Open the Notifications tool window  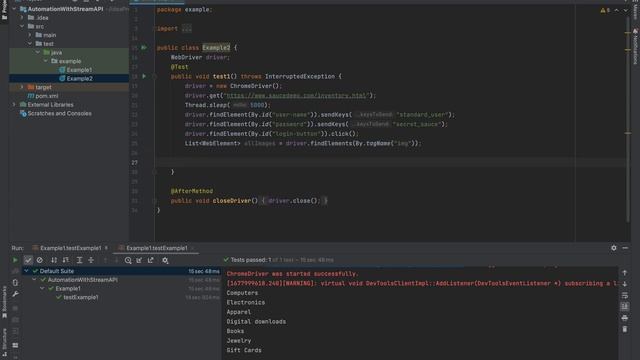636,46
